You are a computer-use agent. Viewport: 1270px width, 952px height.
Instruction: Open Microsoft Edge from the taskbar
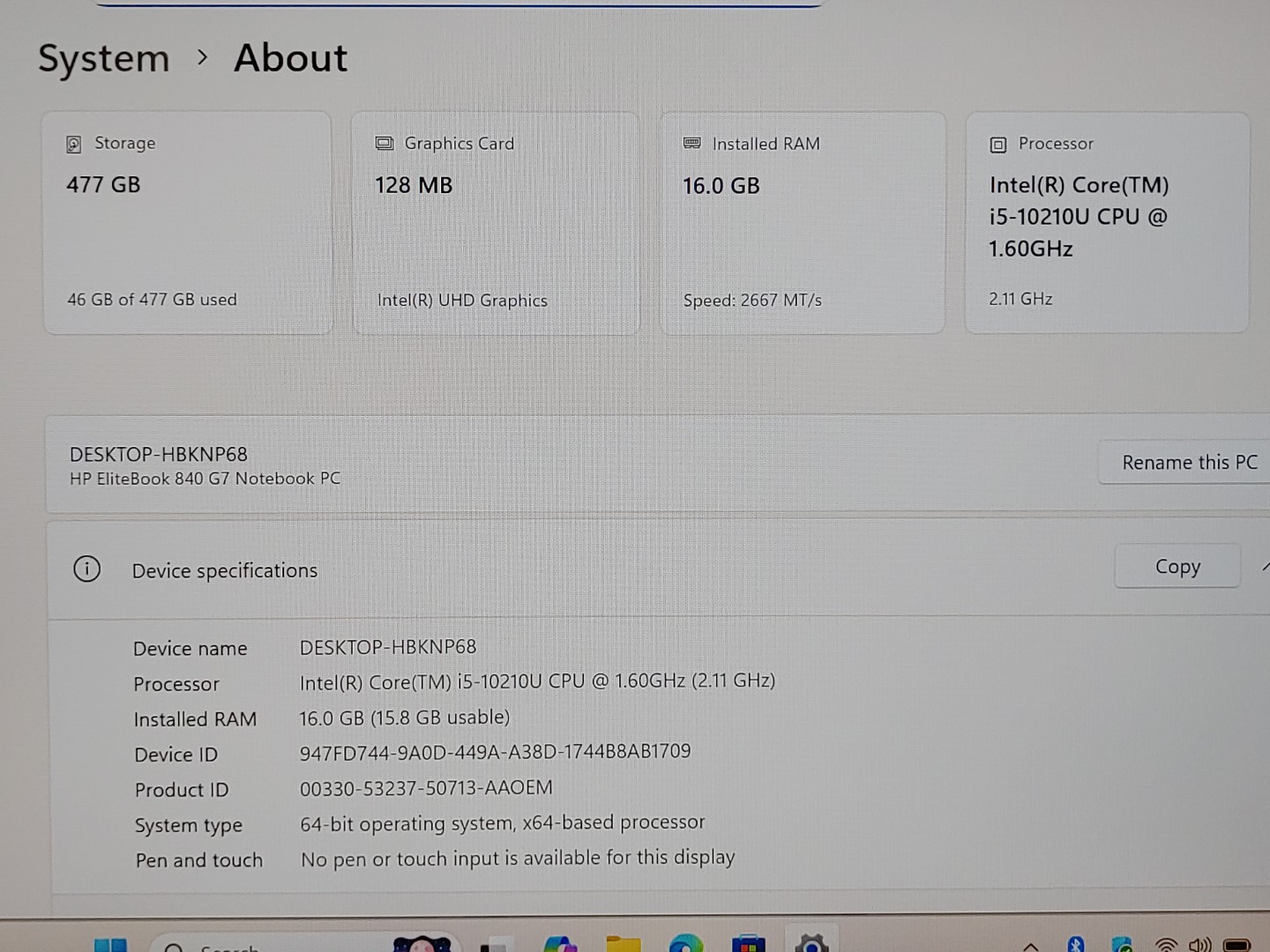point(685,944)
